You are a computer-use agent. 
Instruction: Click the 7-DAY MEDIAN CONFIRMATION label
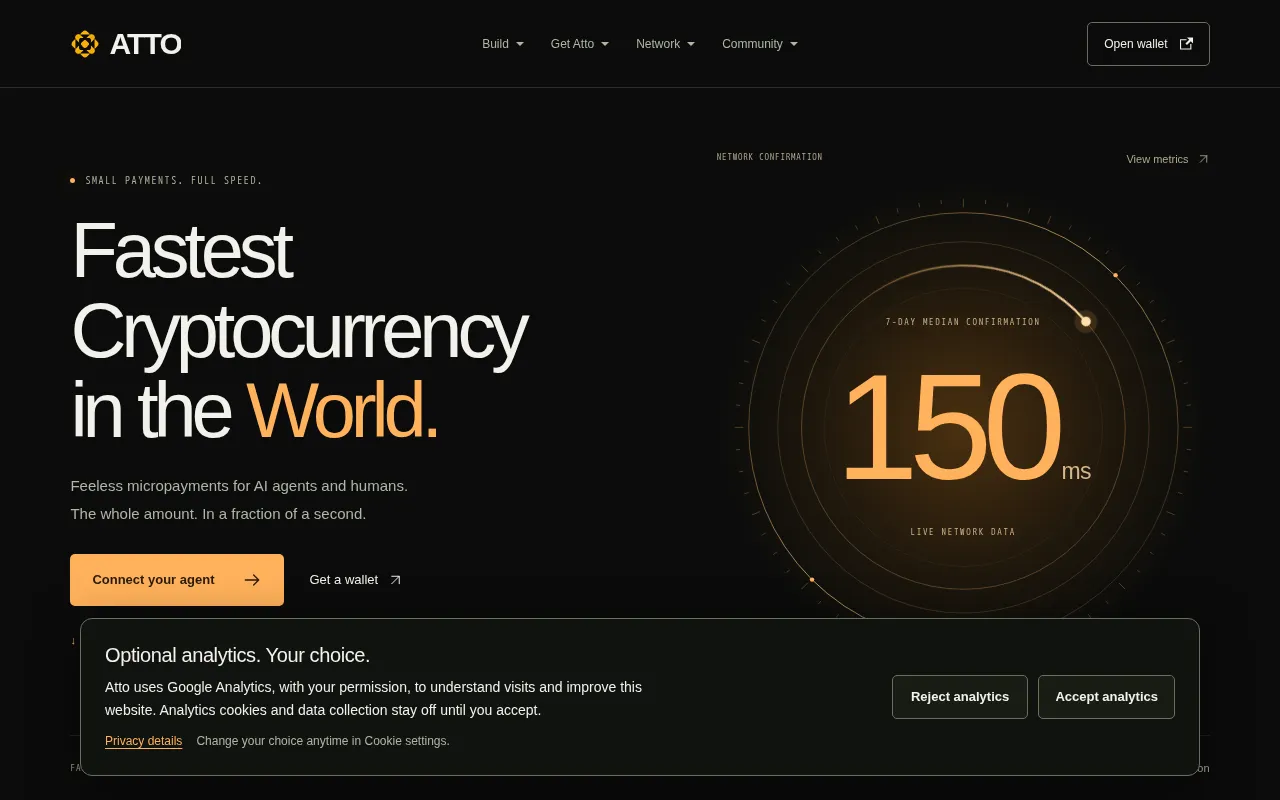[963, 322]
